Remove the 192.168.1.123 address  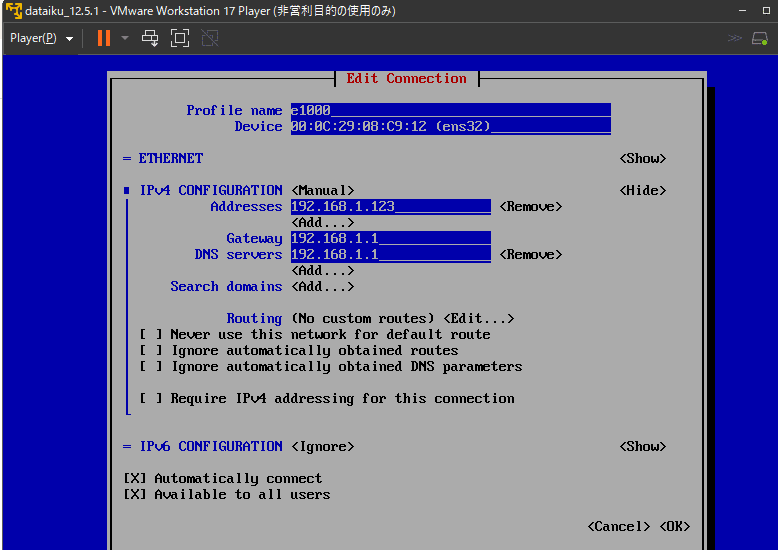(x=530, y=206)
